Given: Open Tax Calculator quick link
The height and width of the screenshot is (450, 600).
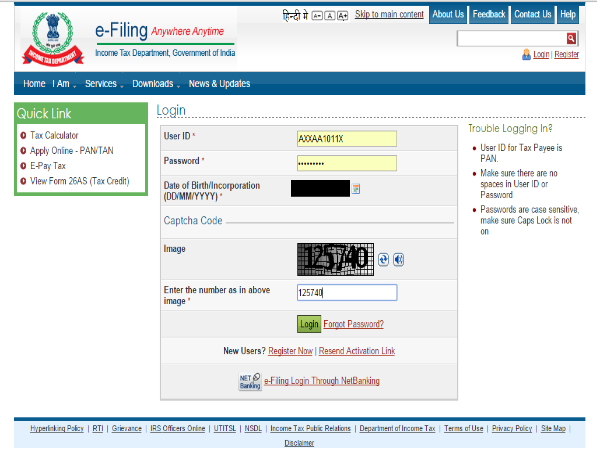Looking at the screenshot, I should [x=54, y=135].
